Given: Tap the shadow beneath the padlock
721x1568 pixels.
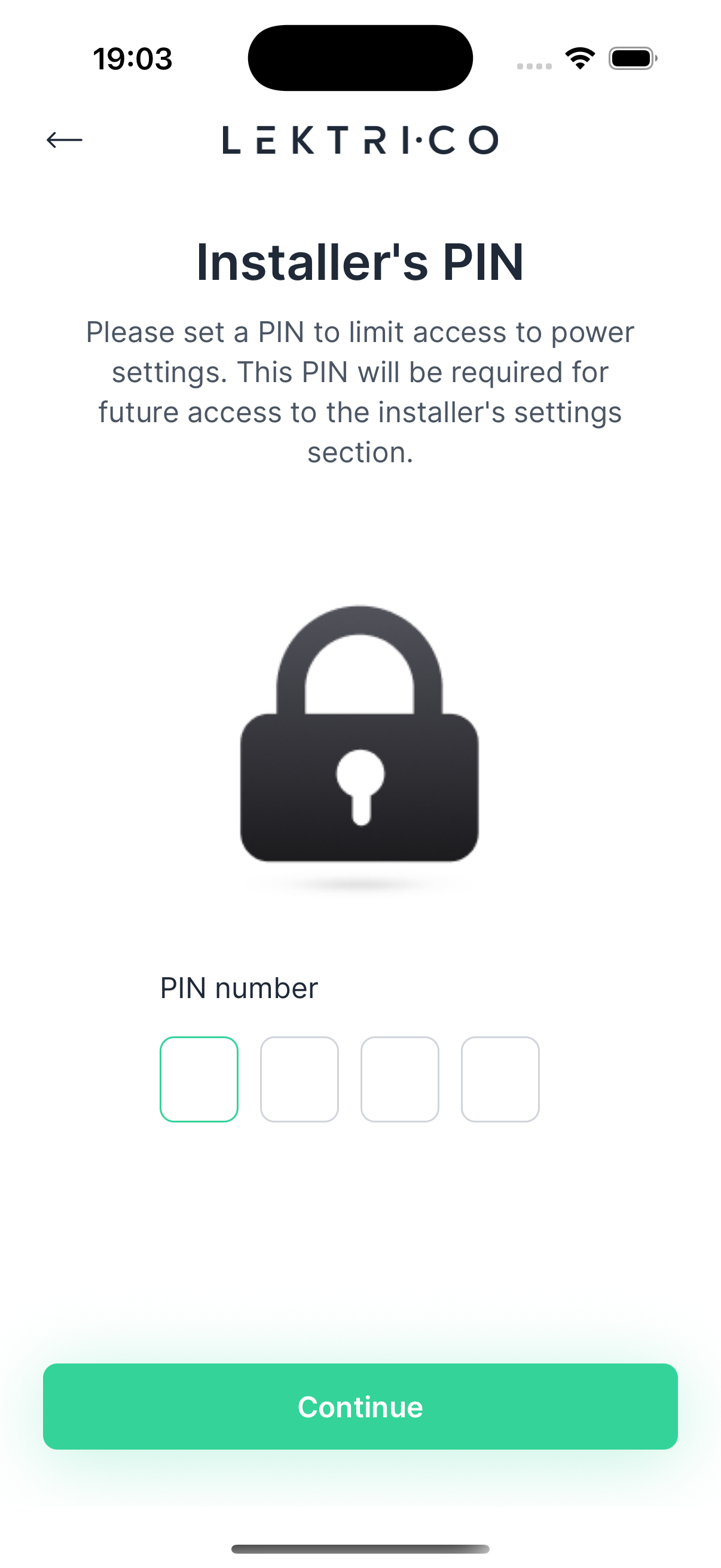Looking at the screenshot, I should (x=359, y=884).
